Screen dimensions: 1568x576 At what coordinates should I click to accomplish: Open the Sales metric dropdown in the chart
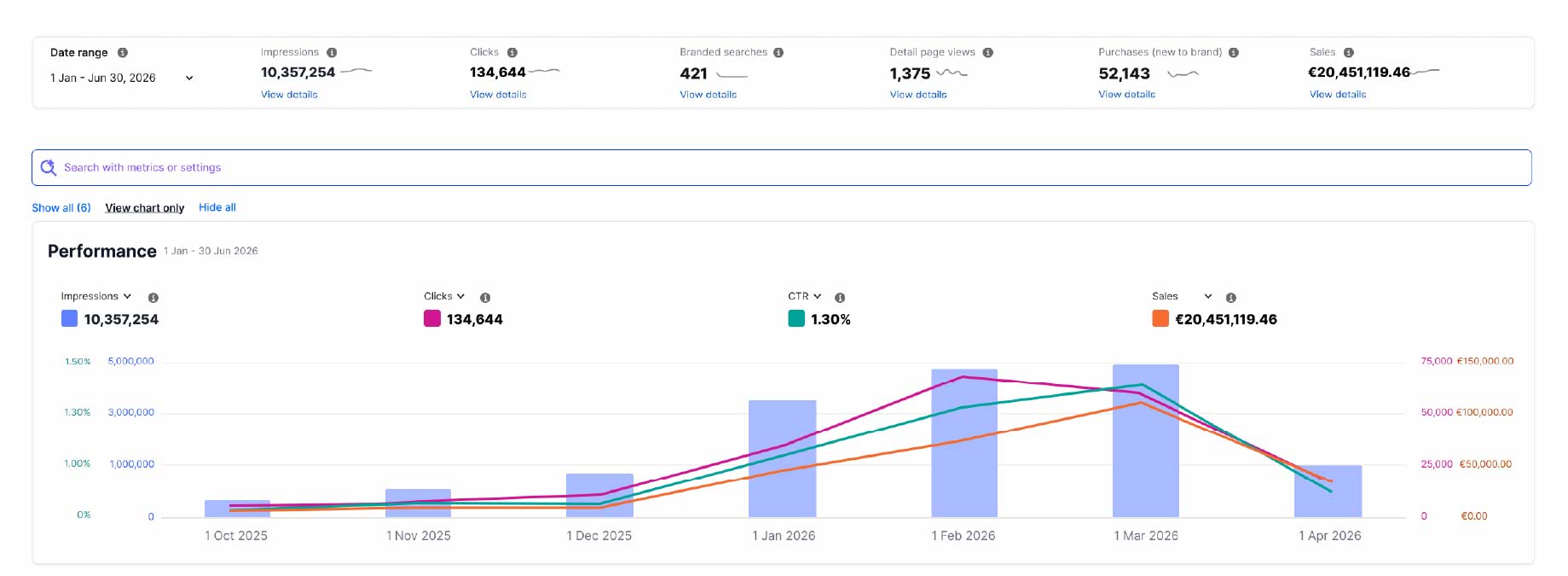(x=1182, y=296)
